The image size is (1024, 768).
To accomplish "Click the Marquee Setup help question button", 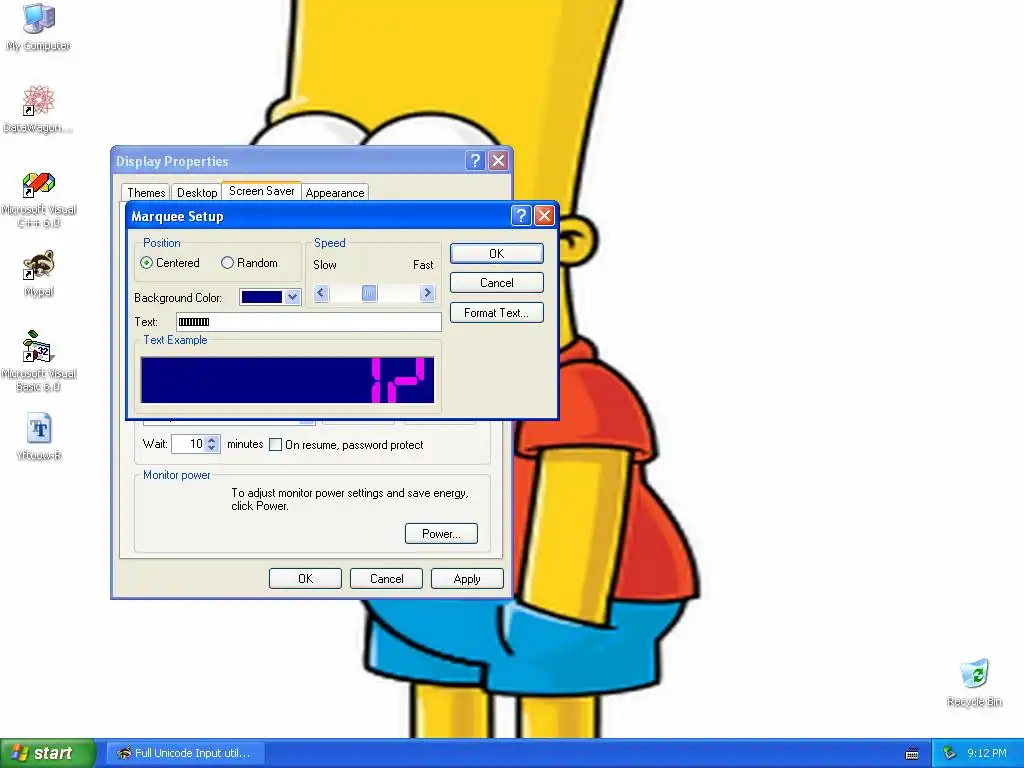I will (520, 216).
